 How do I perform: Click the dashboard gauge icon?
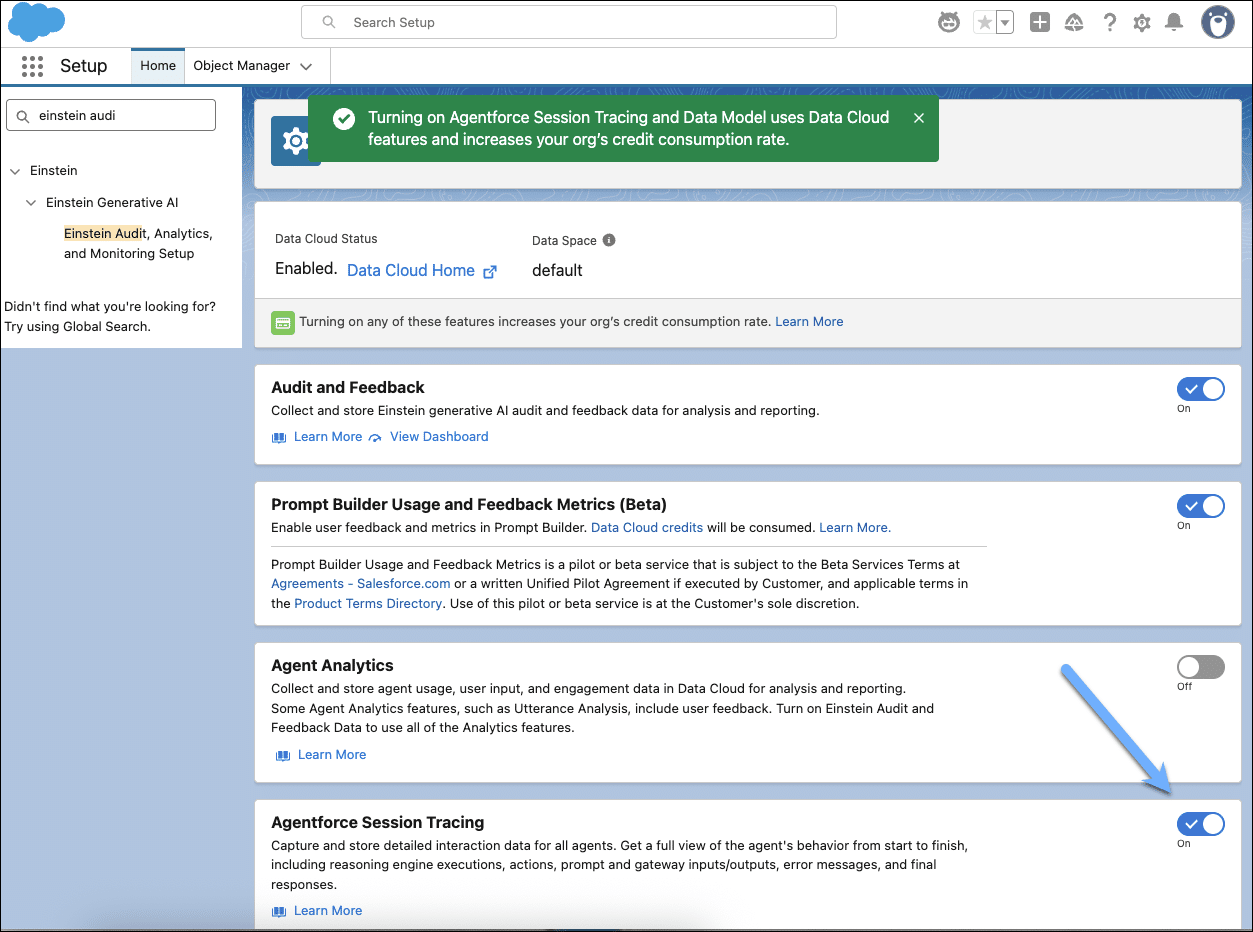pos(375,437)
